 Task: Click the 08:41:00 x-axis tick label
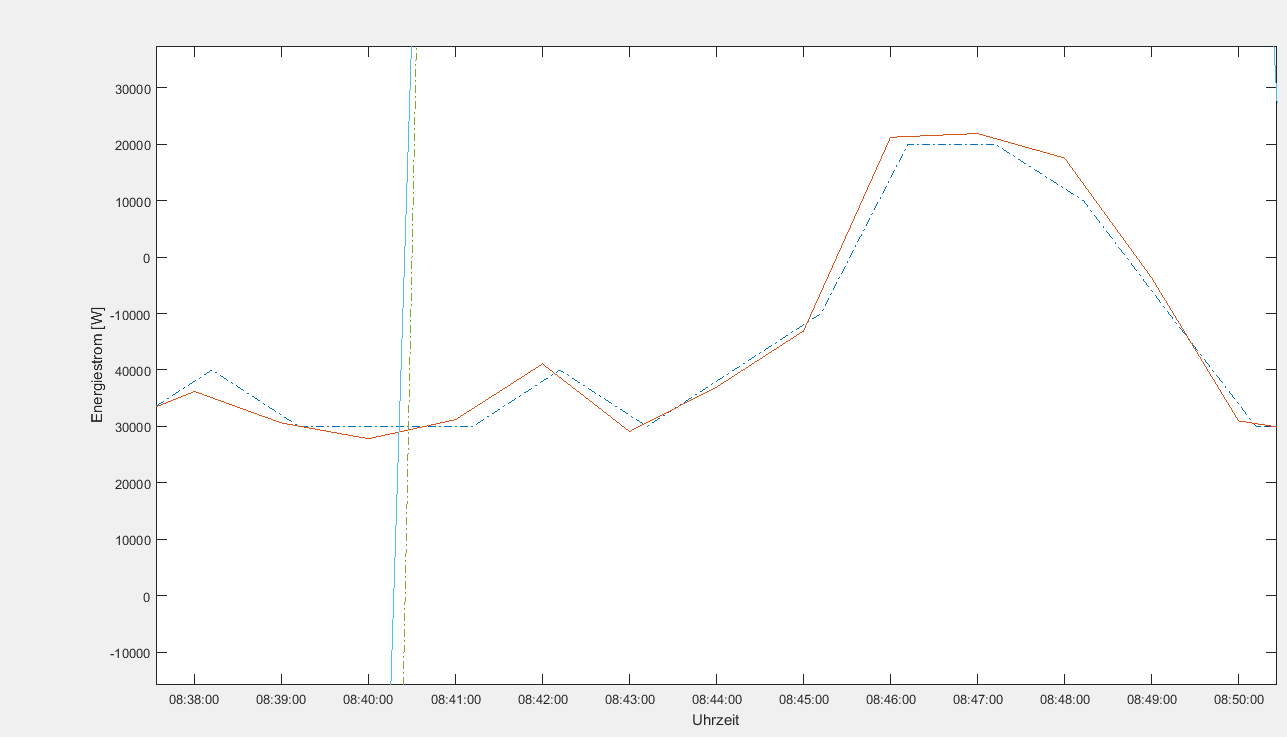click(x=456, y=701)
